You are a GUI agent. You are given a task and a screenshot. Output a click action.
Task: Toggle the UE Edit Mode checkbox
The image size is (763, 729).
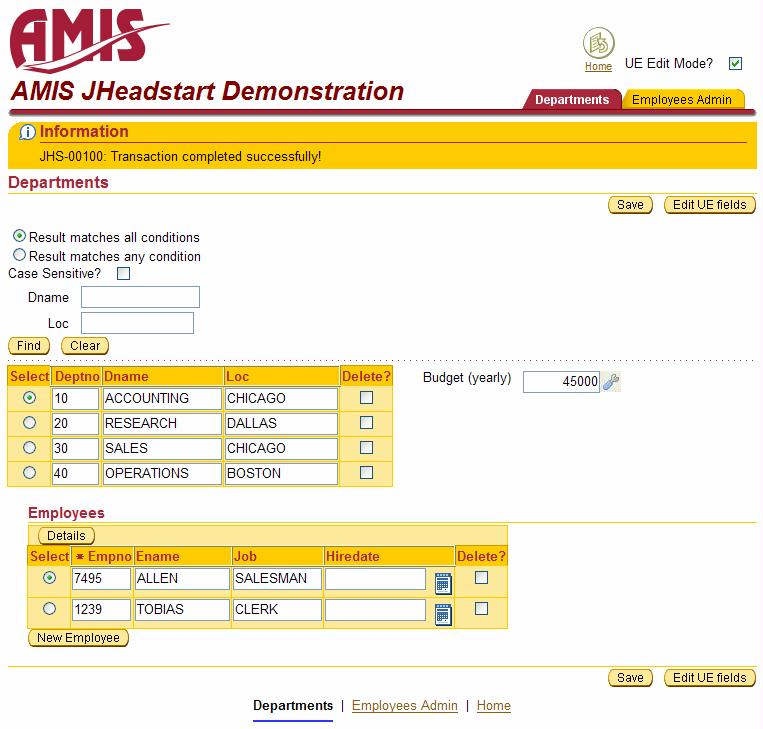point(735,64)
